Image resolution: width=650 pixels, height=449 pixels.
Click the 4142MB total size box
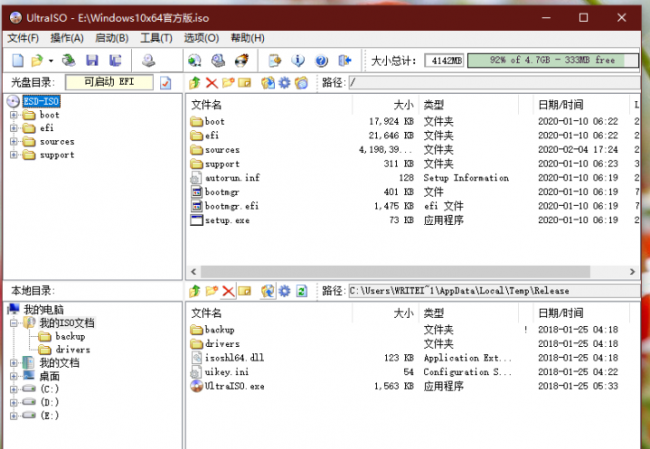pyautogui.click(x=444, y=61)
